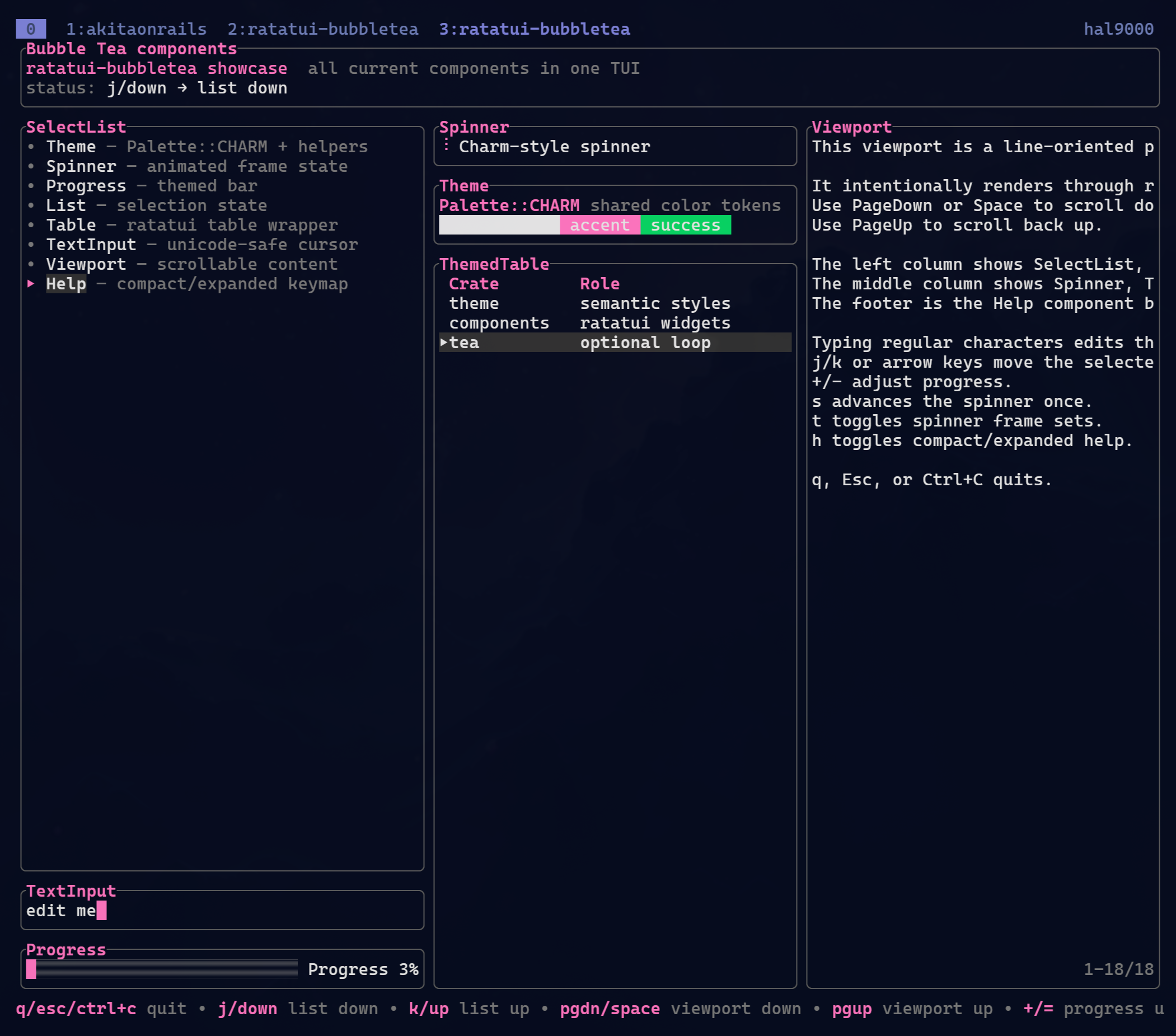Click the viewport scroll position 1-18/18
The width and height of the screenshot is (1176, 1036).
click(x=1118, y=969)
